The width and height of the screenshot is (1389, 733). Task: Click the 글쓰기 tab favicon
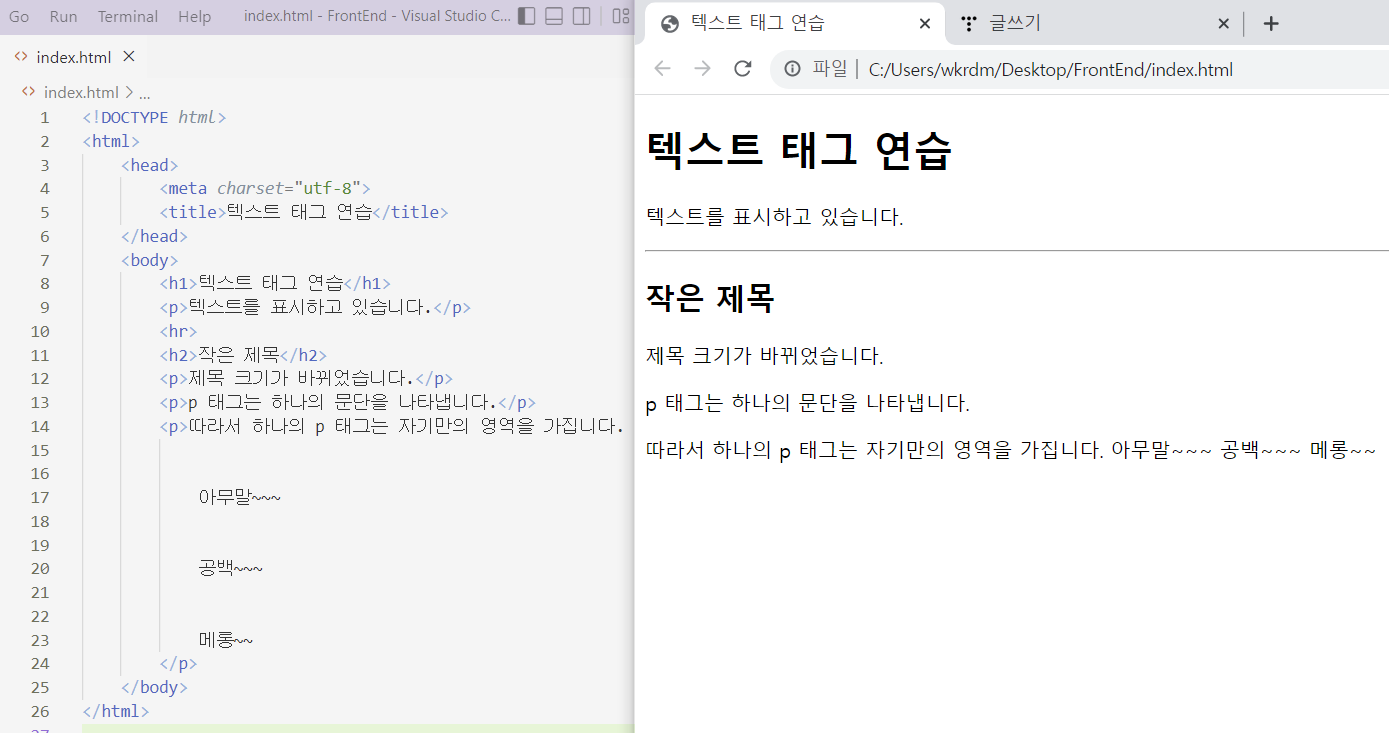[967, 23]
